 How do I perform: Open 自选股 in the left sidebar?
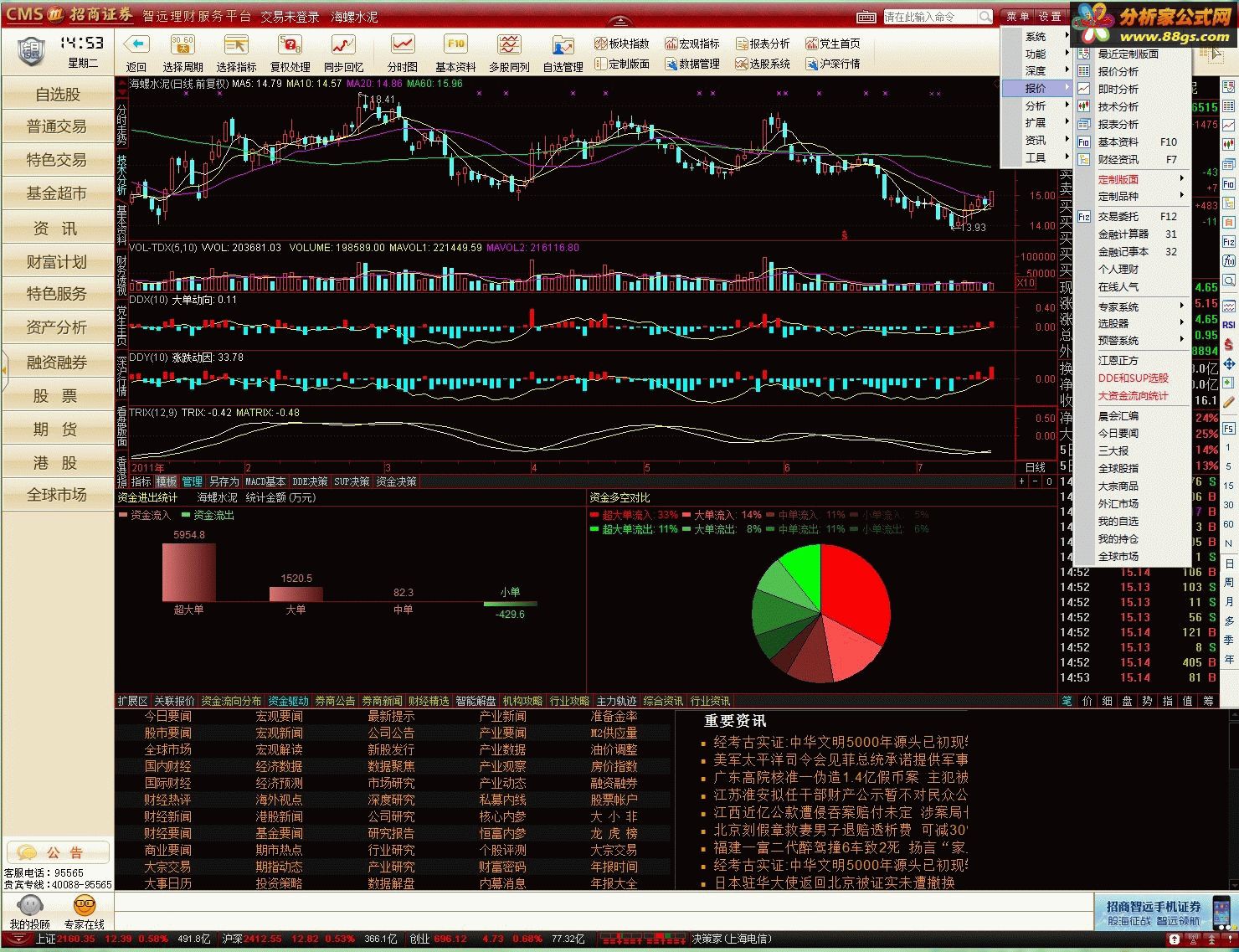58,95
